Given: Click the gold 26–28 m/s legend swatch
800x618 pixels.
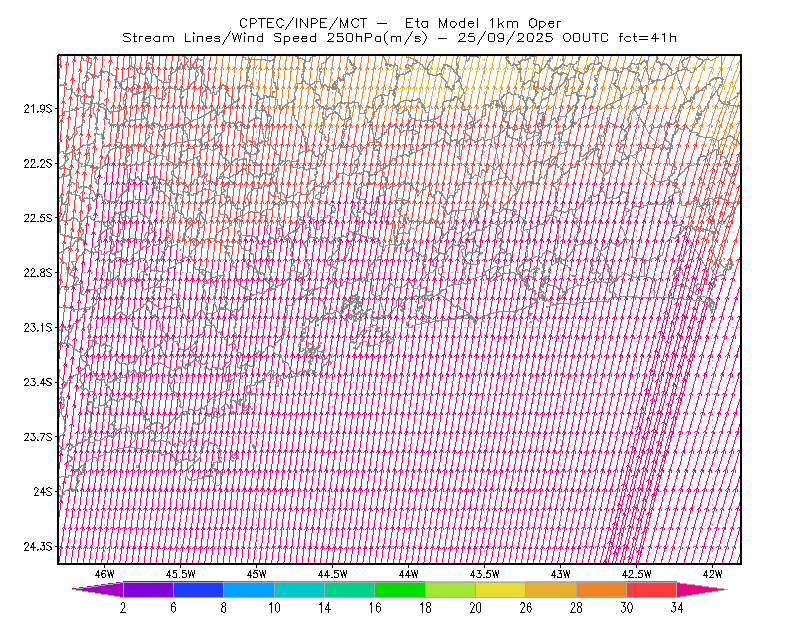Looking at the screenshot, I should click(551, 589).
